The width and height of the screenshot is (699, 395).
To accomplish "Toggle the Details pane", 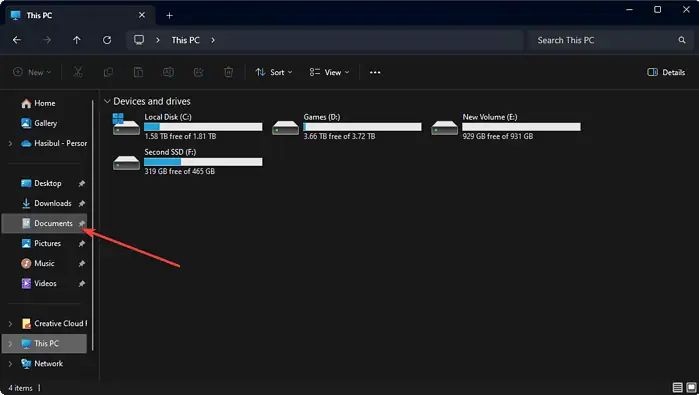I will [x=666, y=72].
